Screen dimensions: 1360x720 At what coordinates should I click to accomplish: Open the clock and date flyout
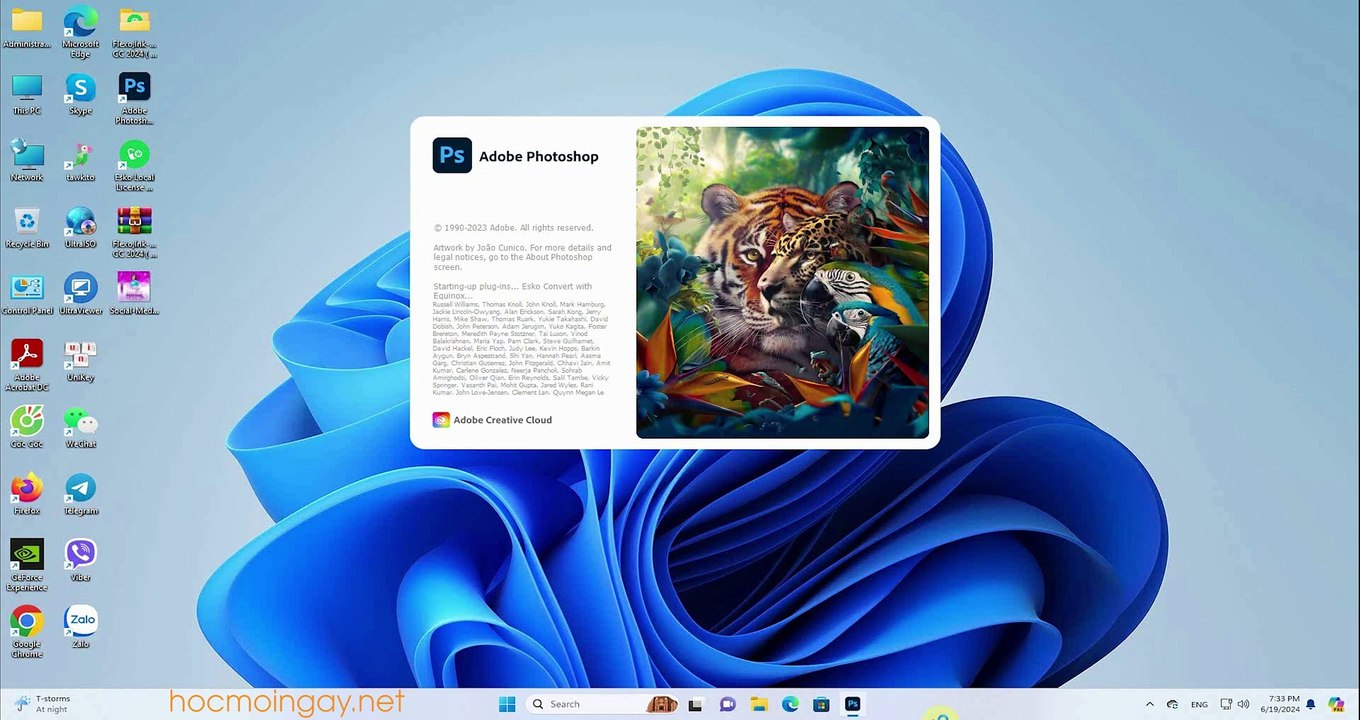tap(1283, 704)
